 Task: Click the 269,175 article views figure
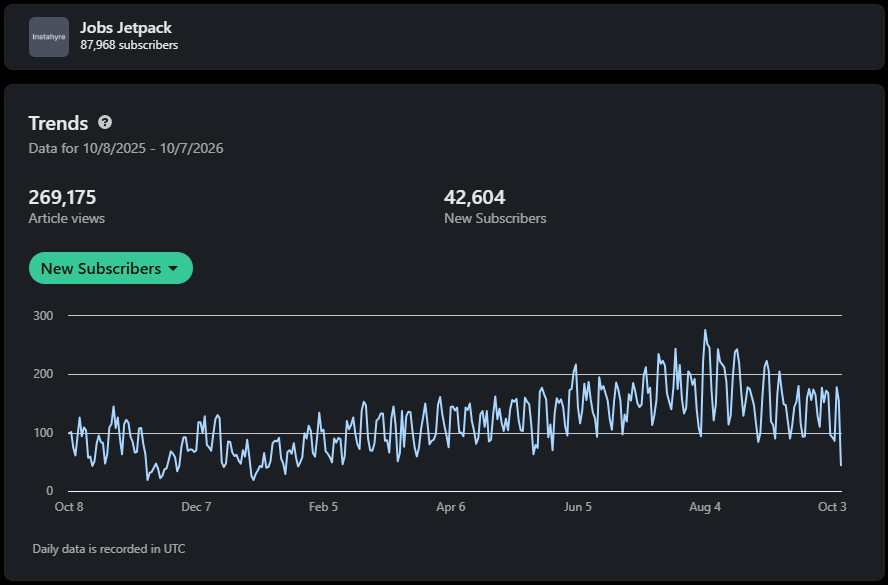pos(62,197)
